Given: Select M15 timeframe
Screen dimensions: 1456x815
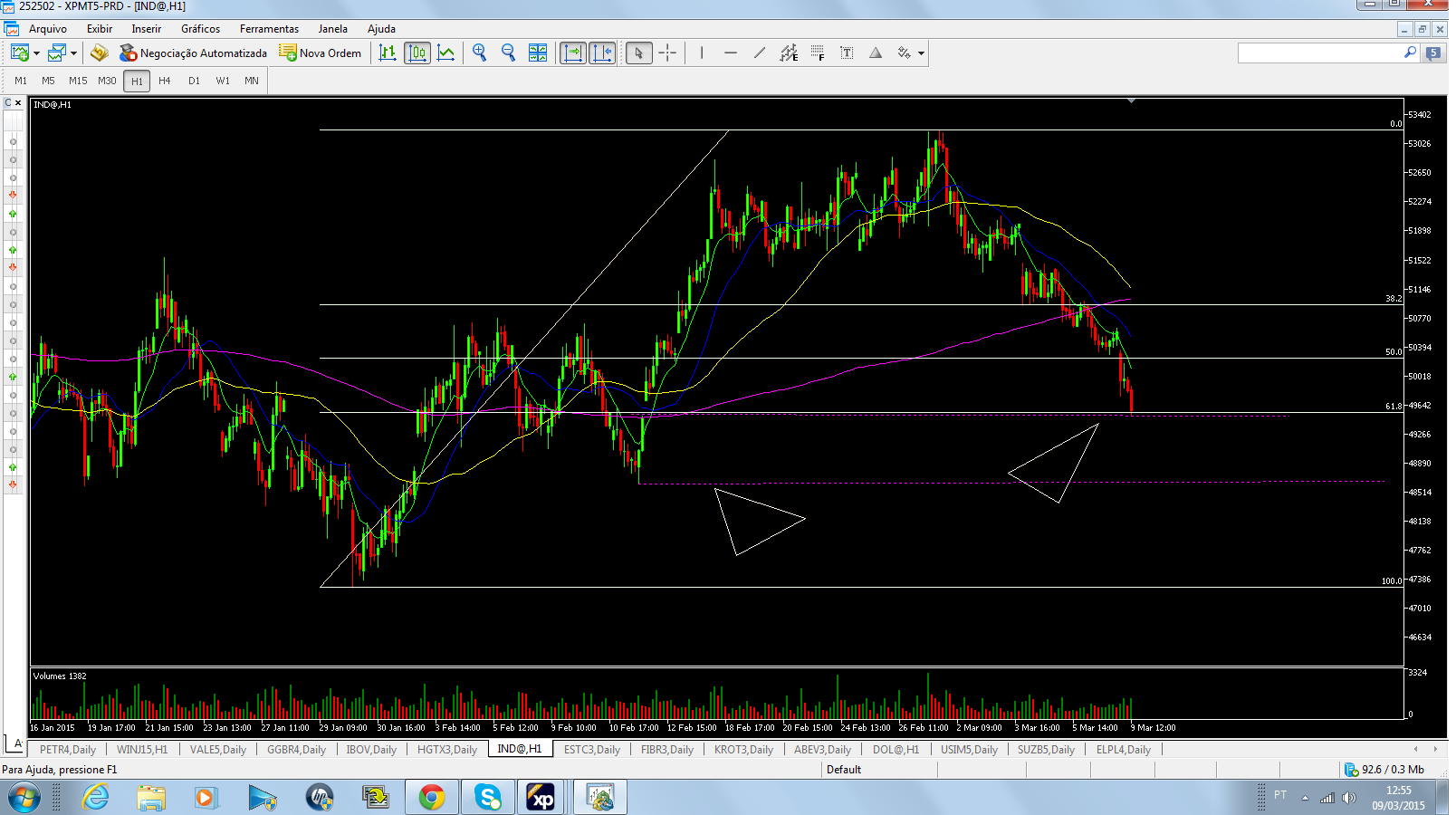Looking at the screenshot, I should coord(78,81).
